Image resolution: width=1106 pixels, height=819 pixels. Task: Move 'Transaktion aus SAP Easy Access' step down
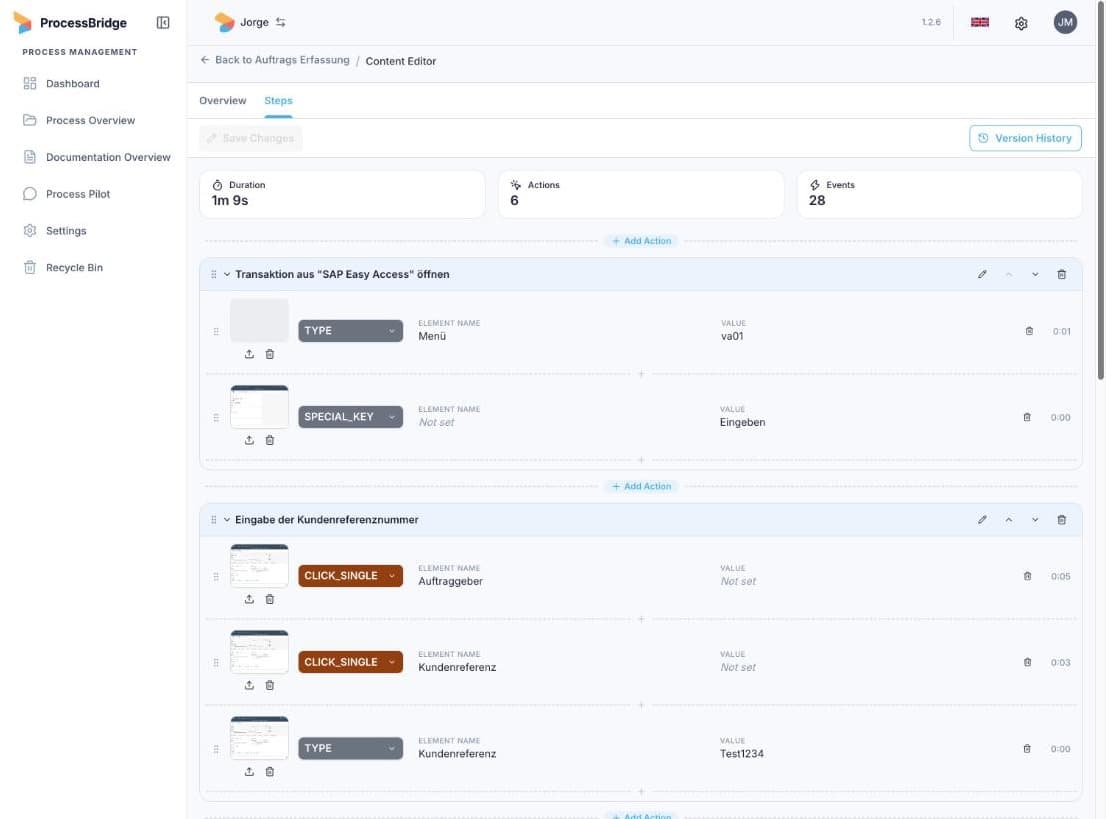coord(1035,274)
